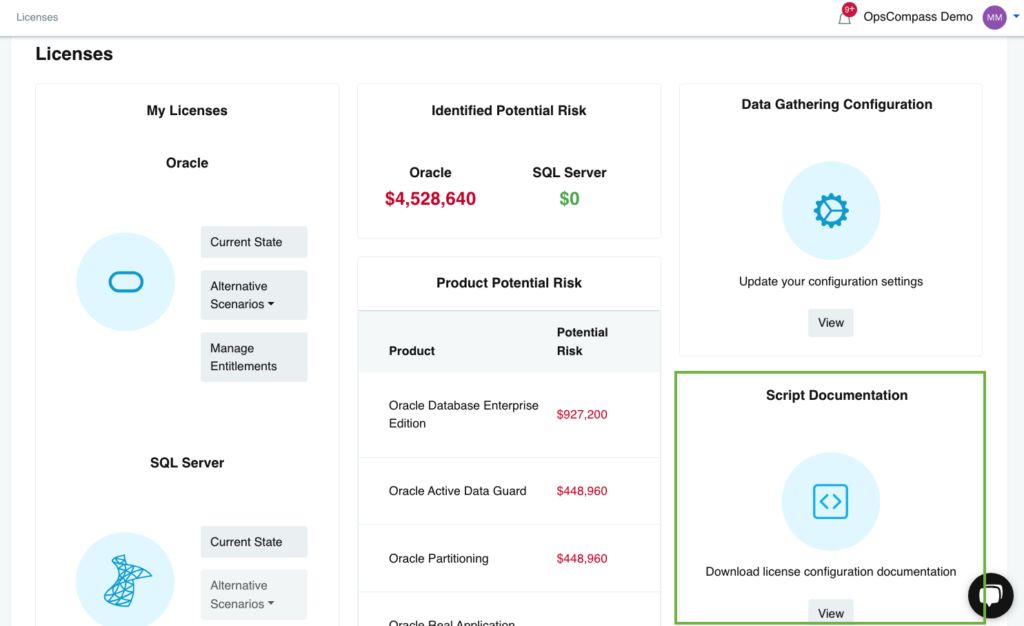Click the Data Gathering gear icon
Screen dimensions: 1024x626
tap(831, 210)
